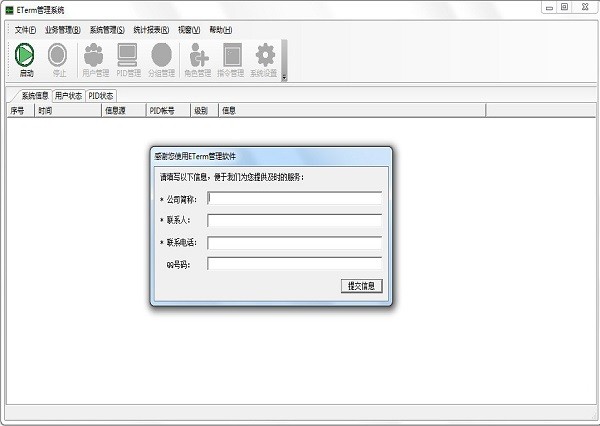Open the 帮助(H) menu
The height and width of the screenshot is (426, 600).
[x=220, y=30]
